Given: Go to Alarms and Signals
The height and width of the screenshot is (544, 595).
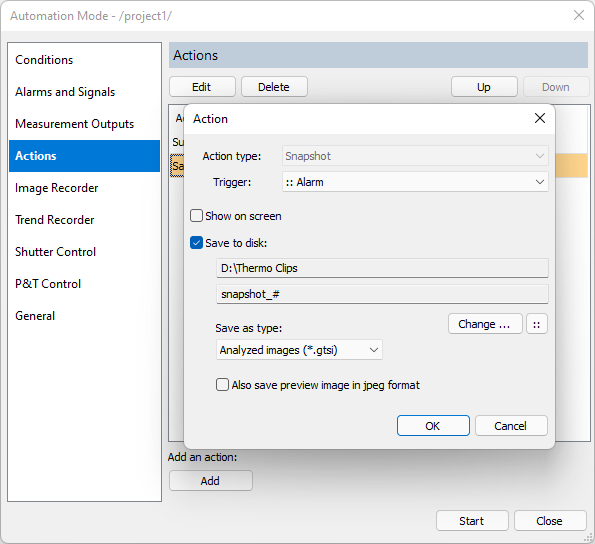Looking at the screenshot, I should coord(84,92).
